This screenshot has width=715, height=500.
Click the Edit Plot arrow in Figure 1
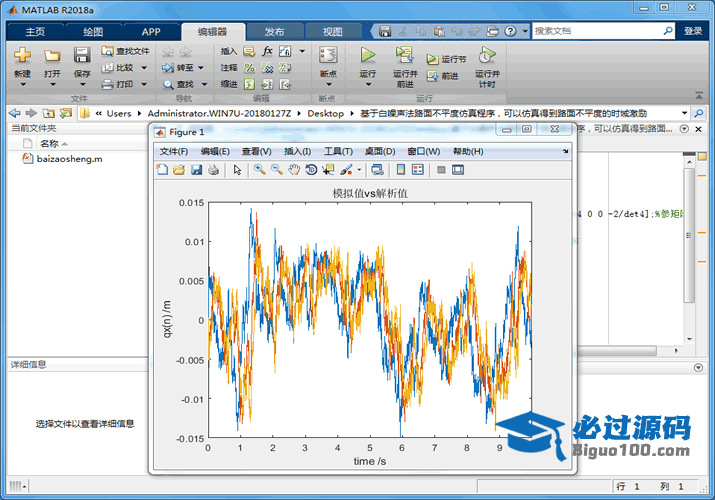(237, 170)
